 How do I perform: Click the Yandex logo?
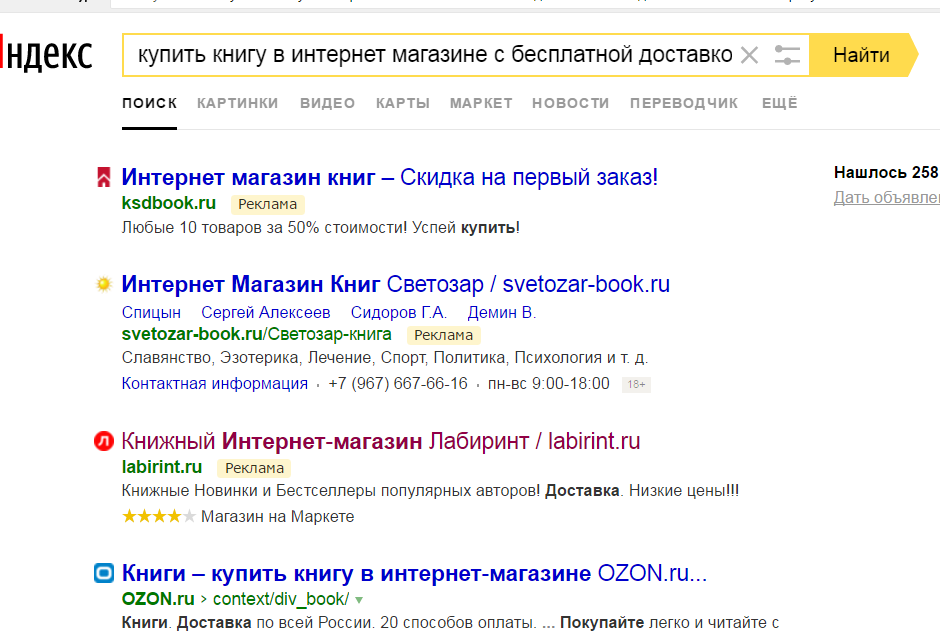[x=46, y=54]
